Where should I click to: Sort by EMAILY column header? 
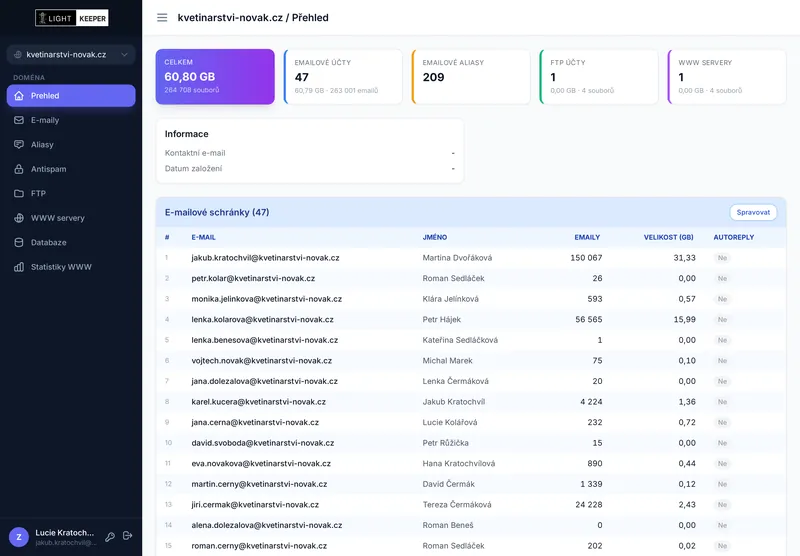coord(587,237)
